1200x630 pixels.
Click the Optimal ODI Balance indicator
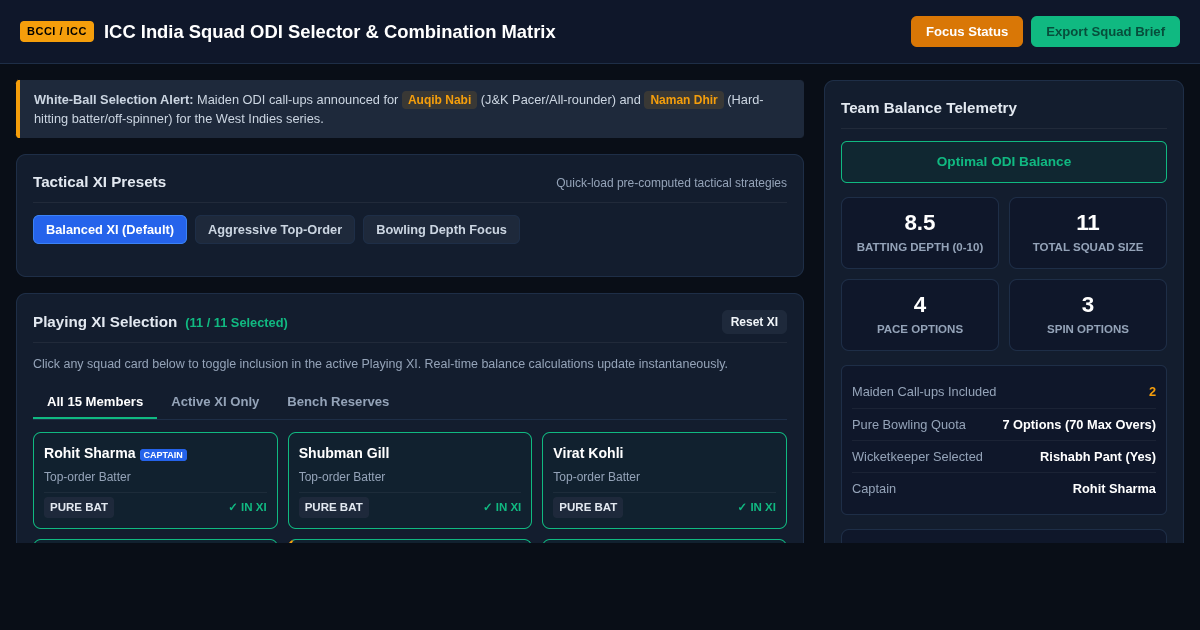click(x=1004, y=162)
